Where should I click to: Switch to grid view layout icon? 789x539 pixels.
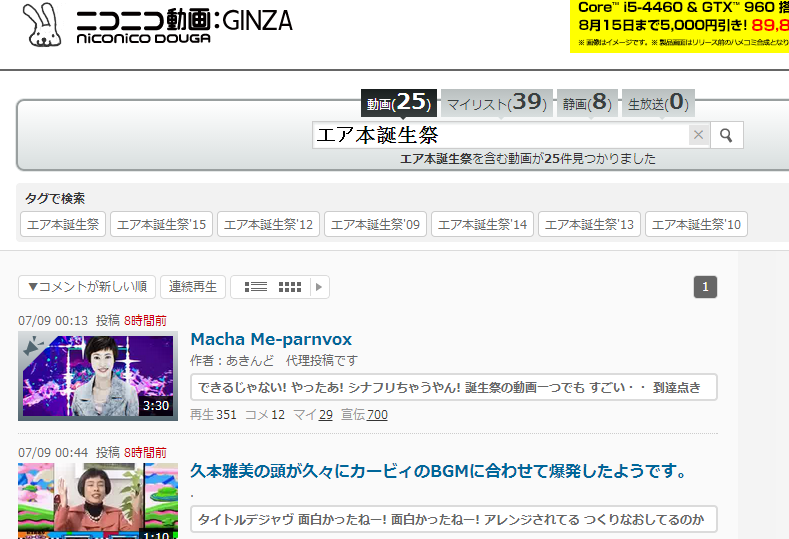click(290, 287)
